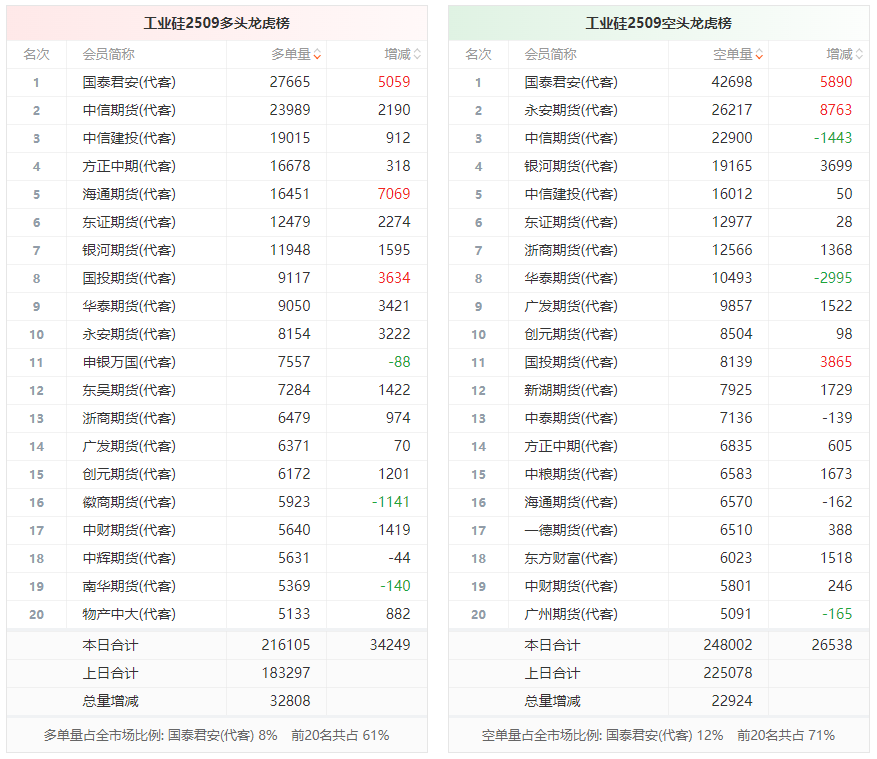Click 南华期货(代客) row name
The image size is (877, 759).
point(129,586)
